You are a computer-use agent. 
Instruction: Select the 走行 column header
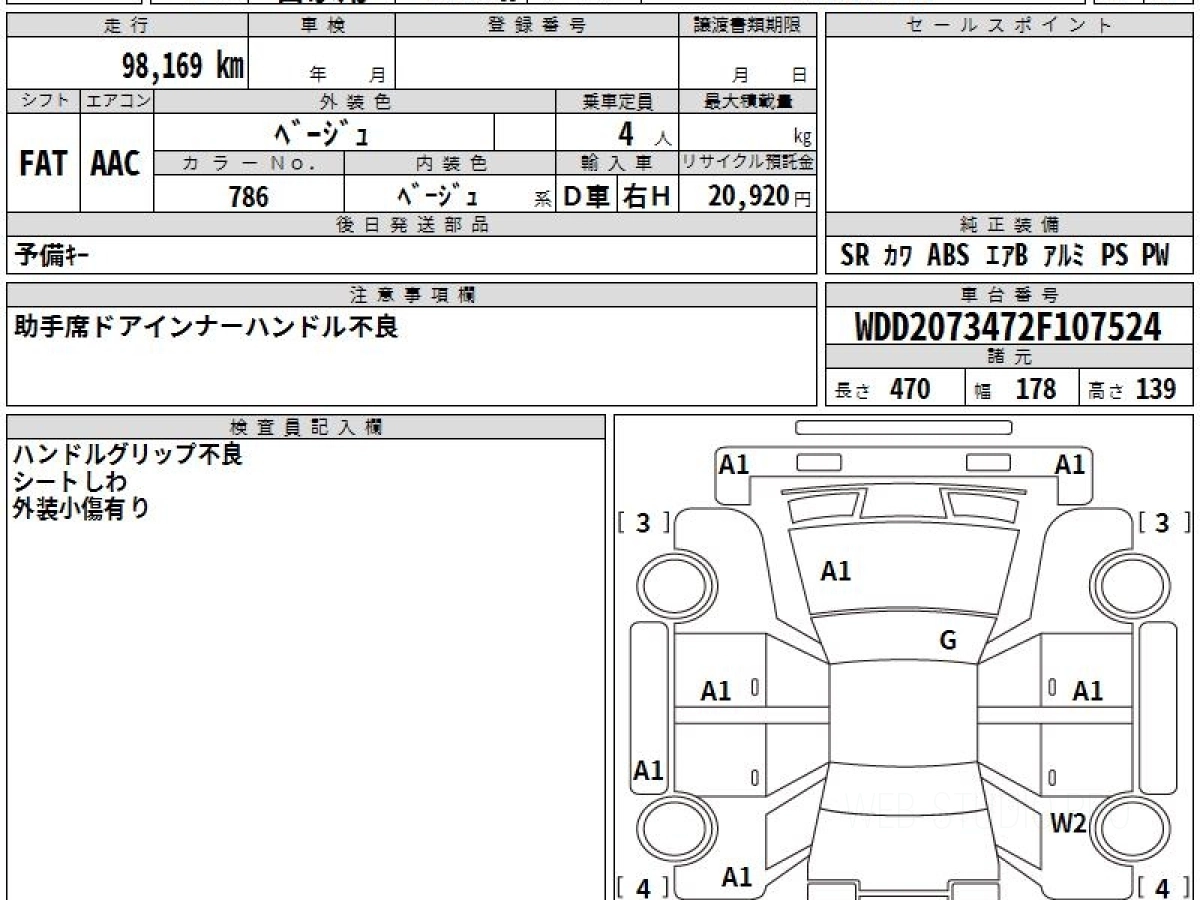pos(127,27)
